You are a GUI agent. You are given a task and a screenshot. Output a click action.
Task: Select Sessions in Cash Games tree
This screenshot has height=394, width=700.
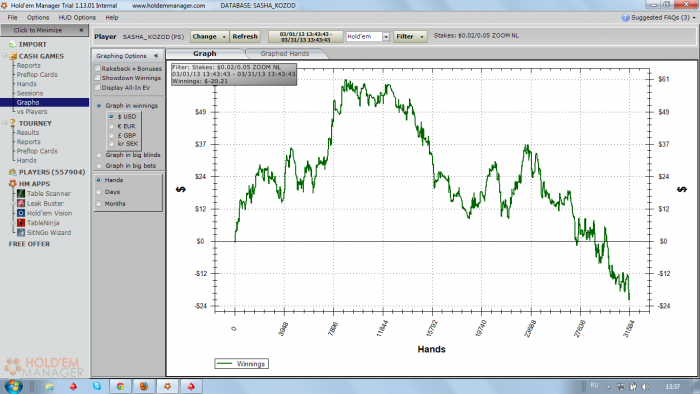tap(30, 93)
